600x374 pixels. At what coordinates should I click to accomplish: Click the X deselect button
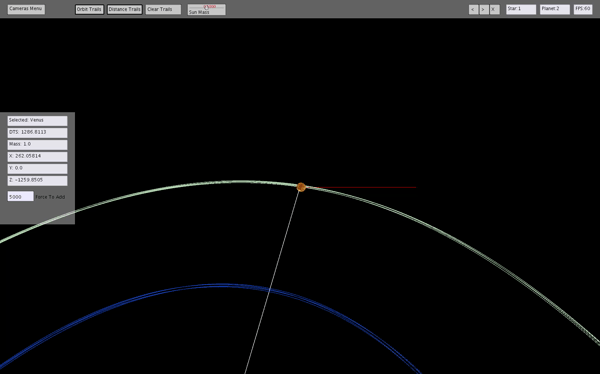point(495,10)
